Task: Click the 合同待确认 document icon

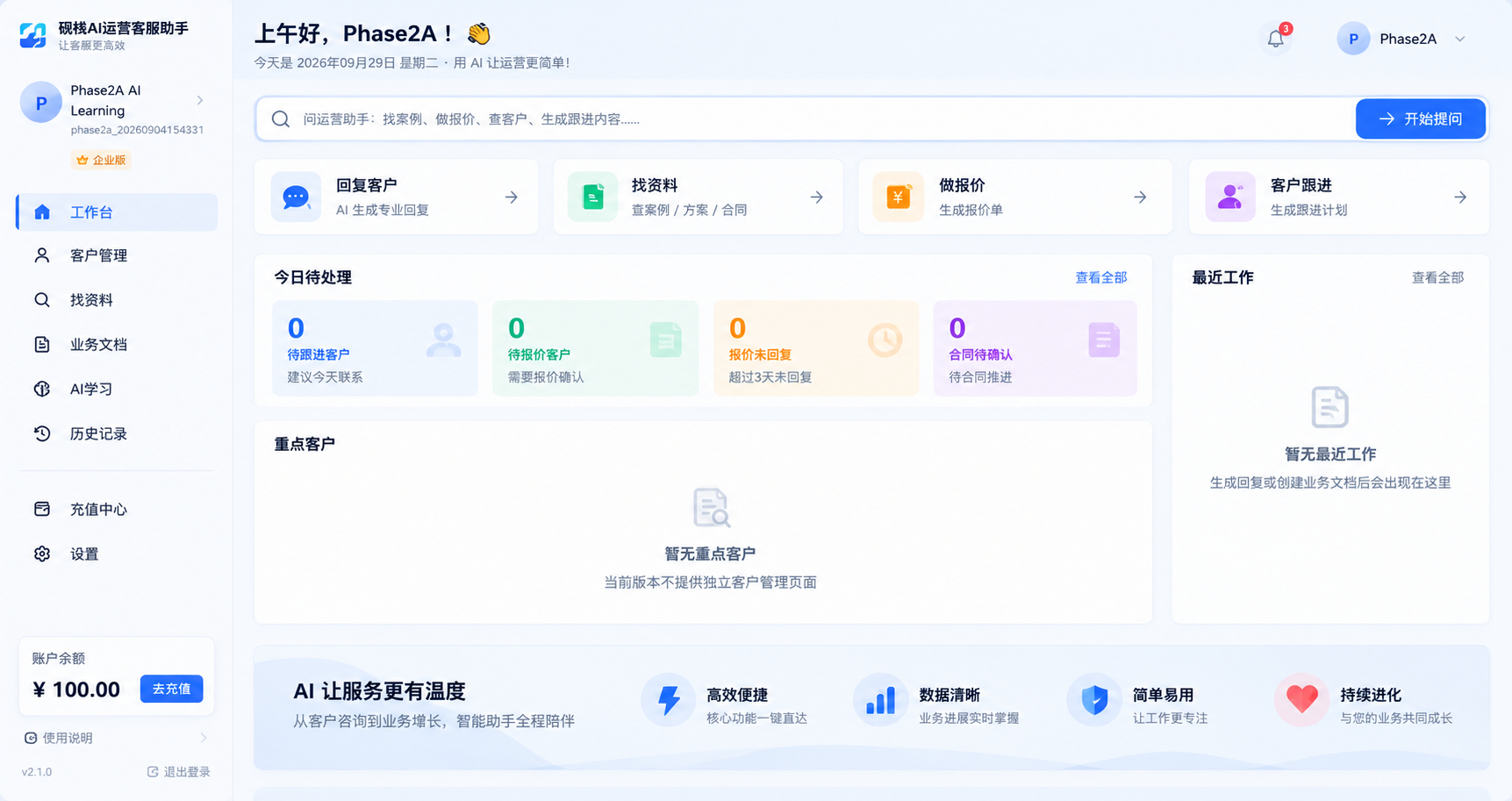Action: coord(1104,340)
